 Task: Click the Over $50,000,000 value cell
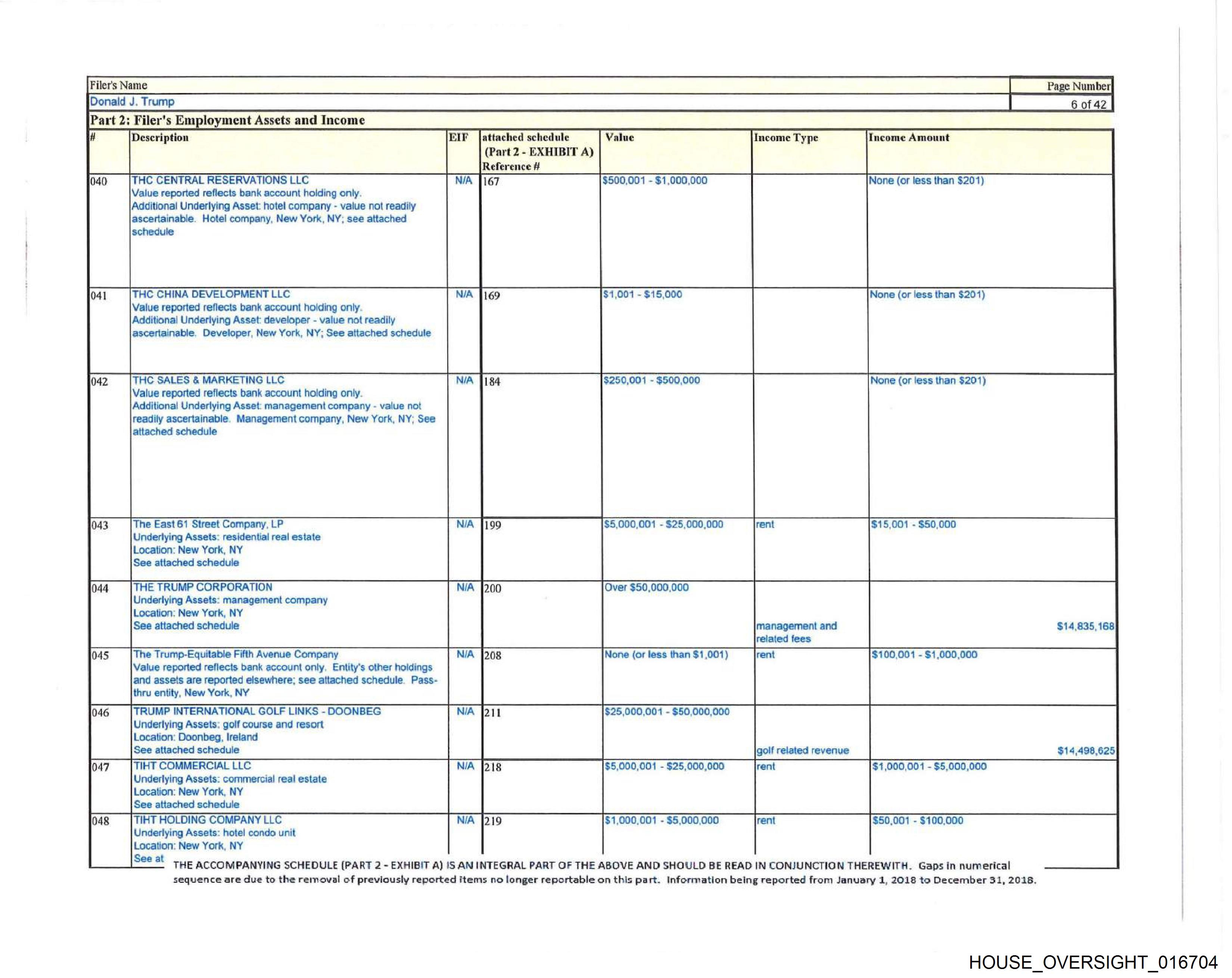click(x=646, y=588)
